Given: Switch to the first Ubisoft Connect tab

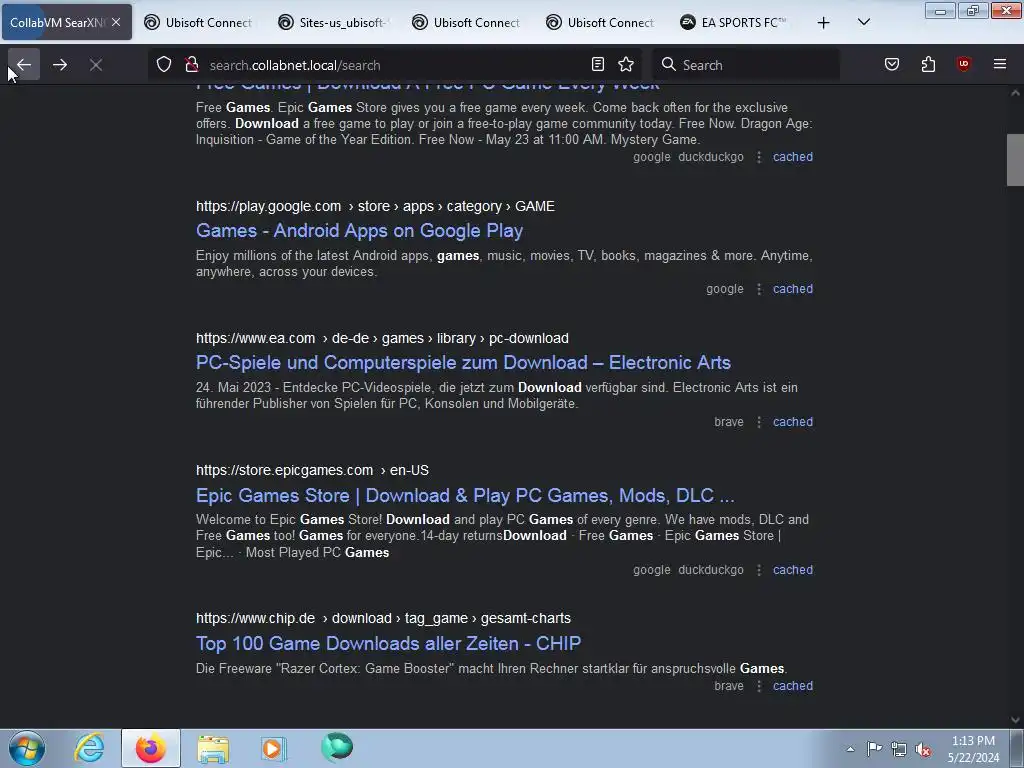Looking at the screenshot, I should [x=199, y=22].
